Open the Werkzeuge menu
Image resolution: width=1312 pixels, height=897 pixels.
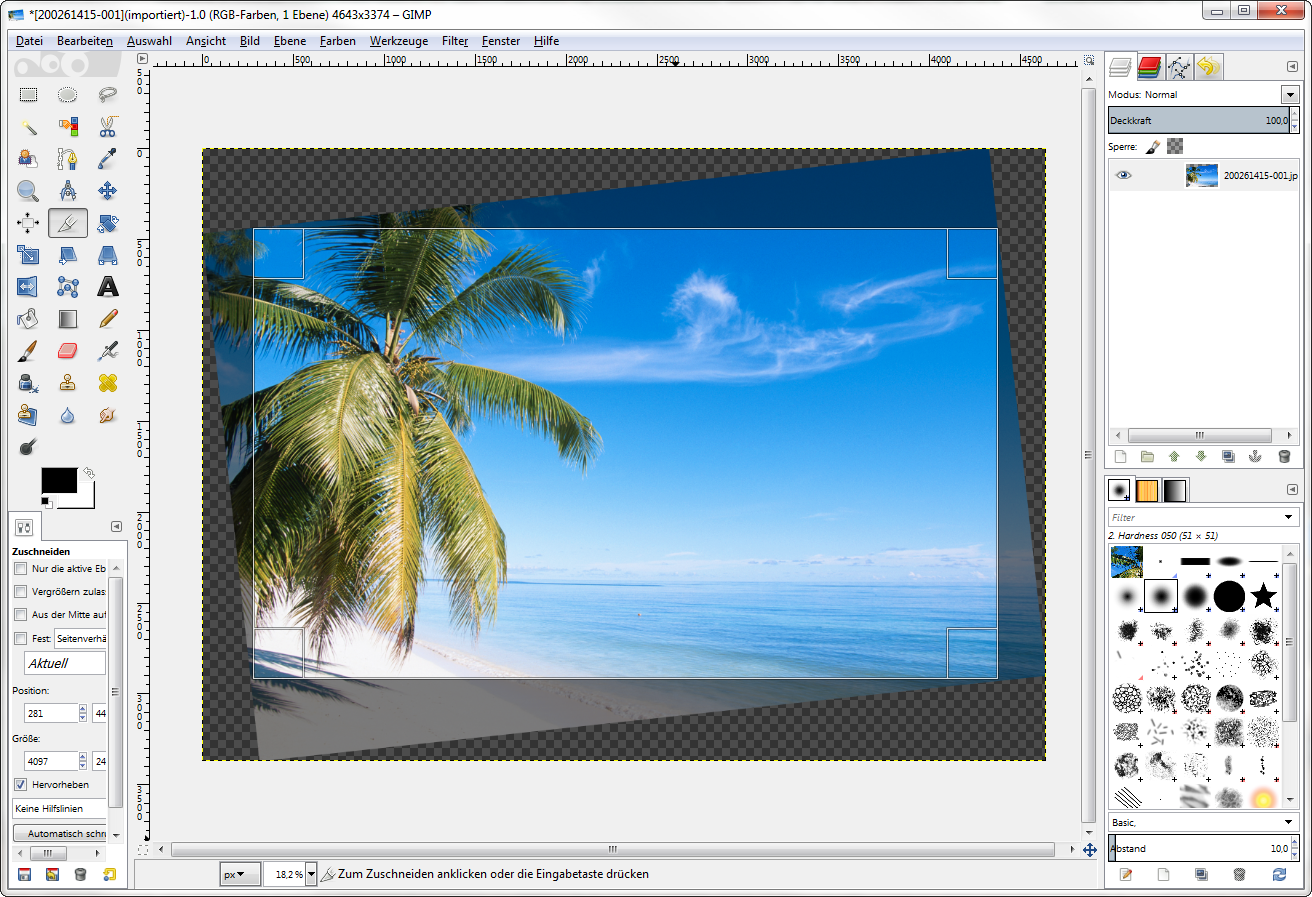click(x=398, y=41)
